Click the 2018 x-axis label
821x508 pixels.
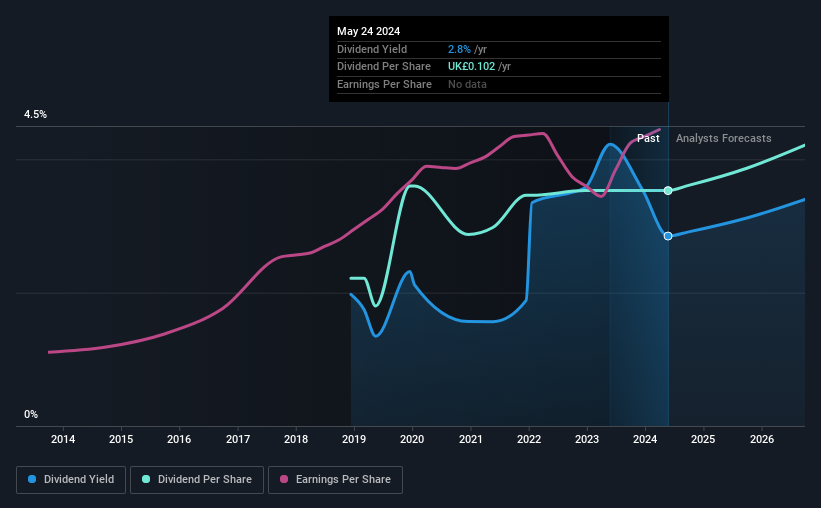tap(296, 439)
